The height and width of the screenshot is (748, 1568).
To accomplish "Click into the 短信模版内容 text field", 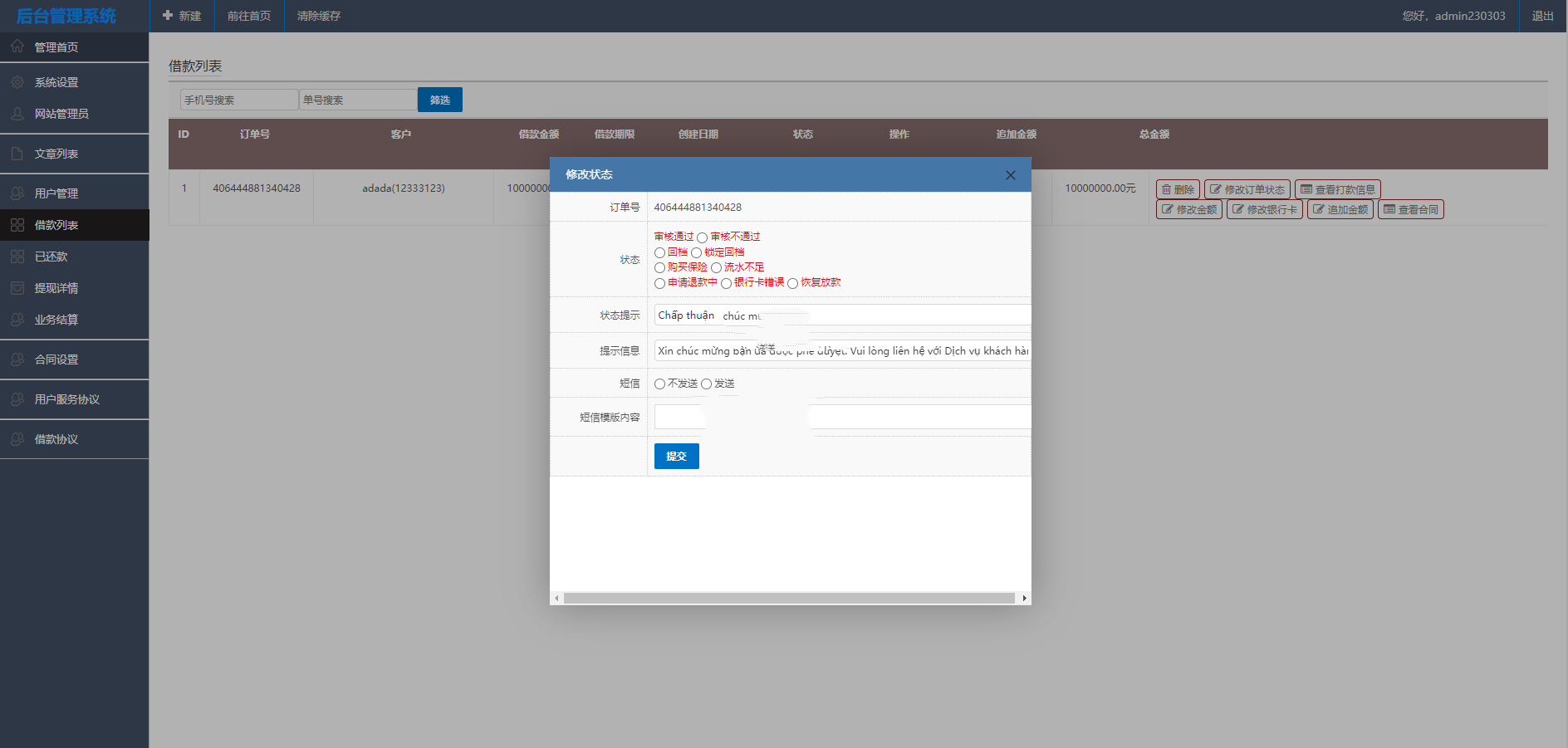I will coord(840,417).
